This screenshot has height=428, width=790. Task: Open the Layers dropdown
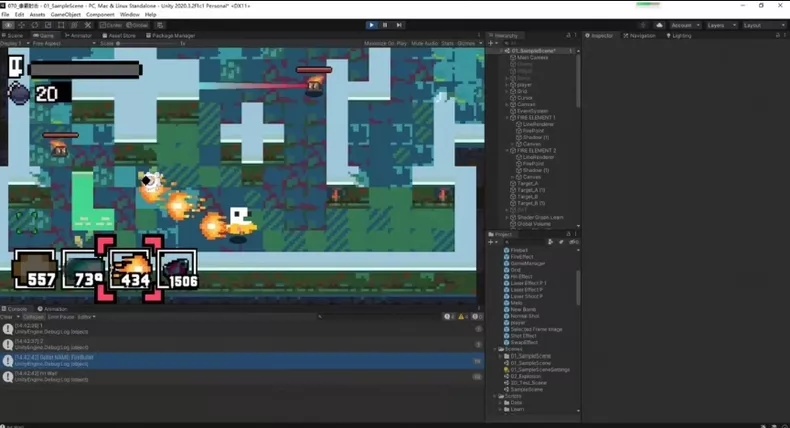tap(721, 25)
